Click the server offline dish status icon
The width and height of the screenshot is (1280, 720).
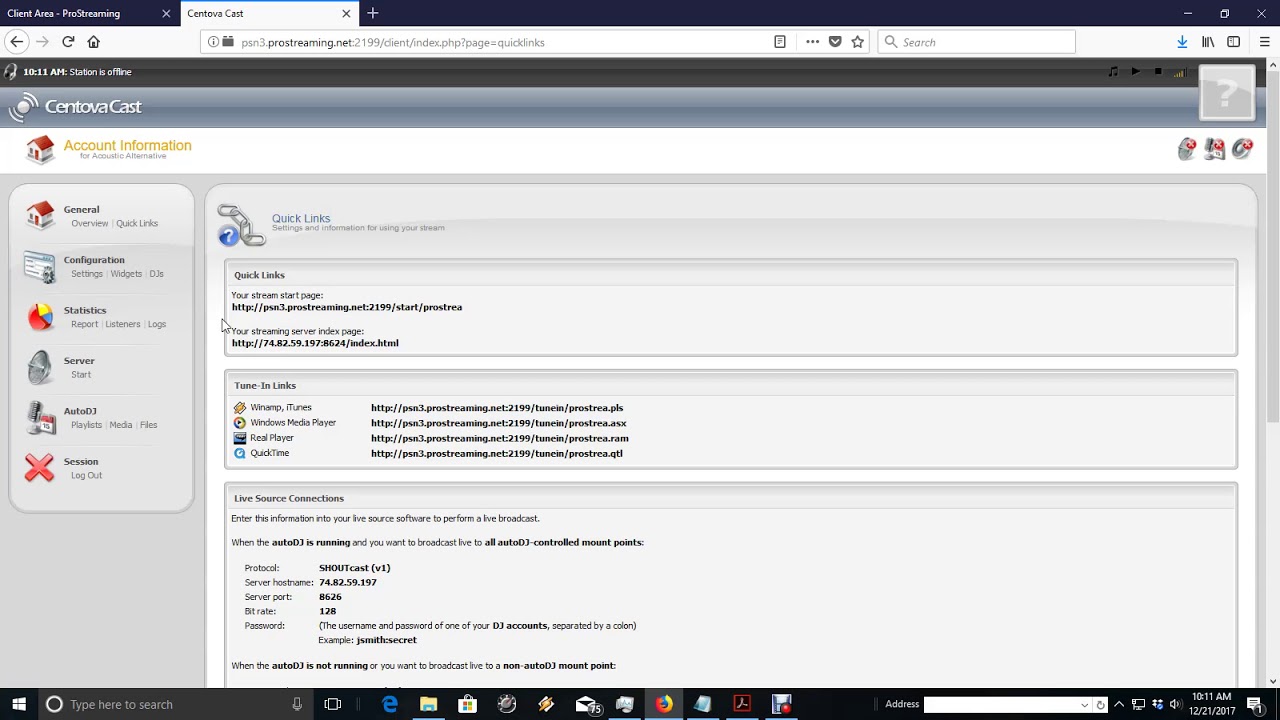click(1187, 149)
